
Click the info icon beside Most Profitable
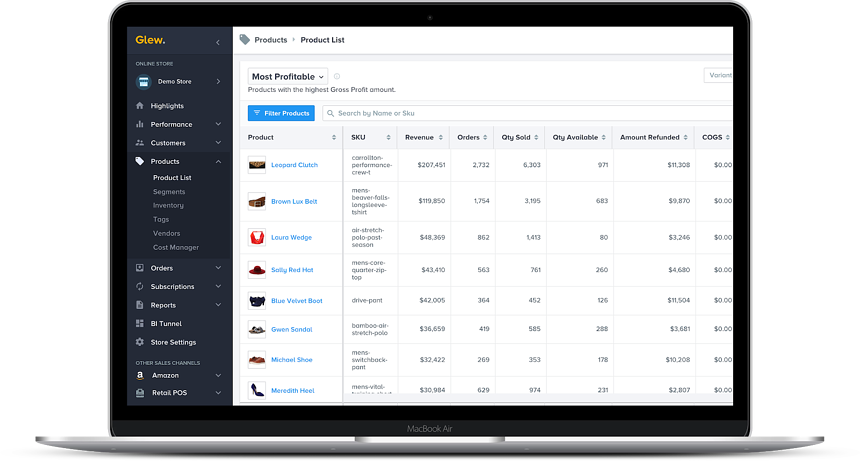(x=337, y=77)
